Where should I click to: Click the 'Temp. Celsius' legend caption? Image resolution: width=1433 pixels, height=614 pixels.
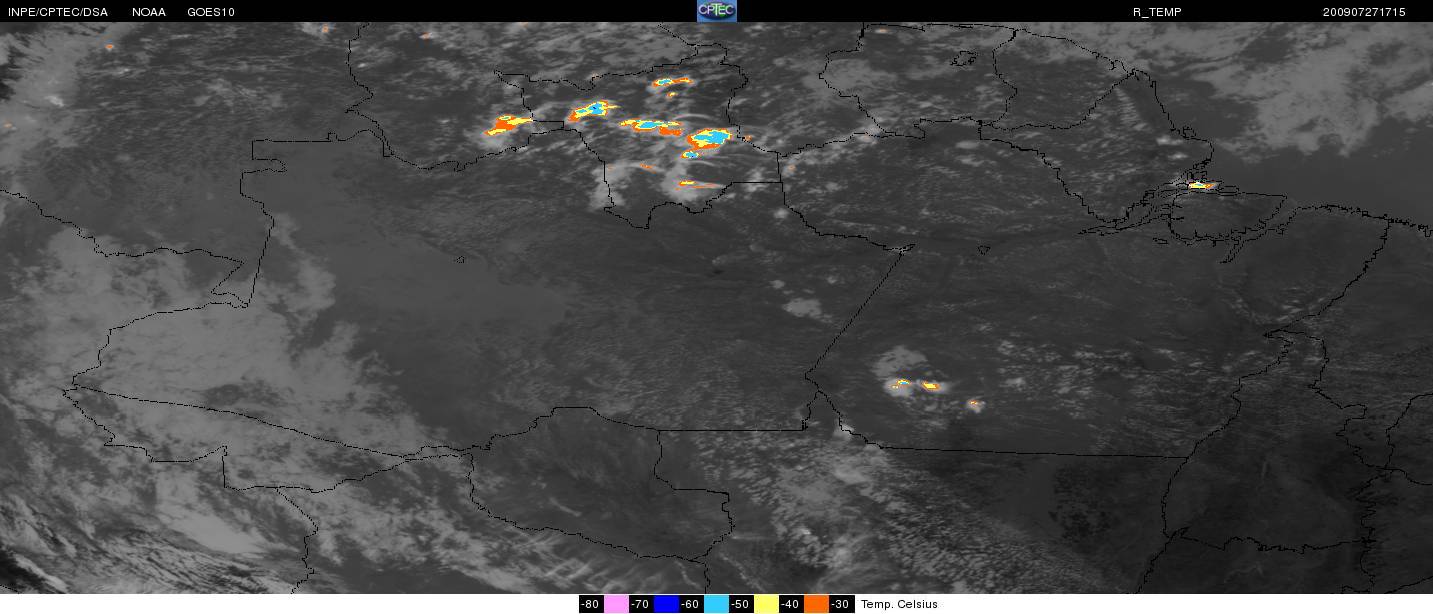(899, 604)
